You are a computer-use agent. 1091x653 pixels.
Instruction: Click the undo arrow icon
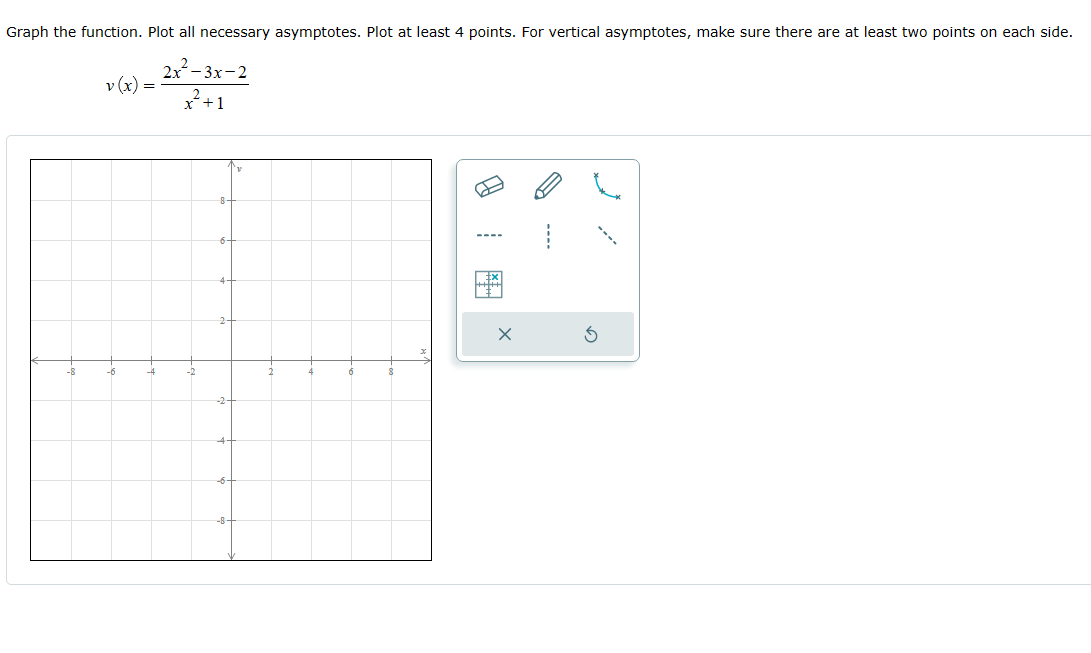(590, 334)
